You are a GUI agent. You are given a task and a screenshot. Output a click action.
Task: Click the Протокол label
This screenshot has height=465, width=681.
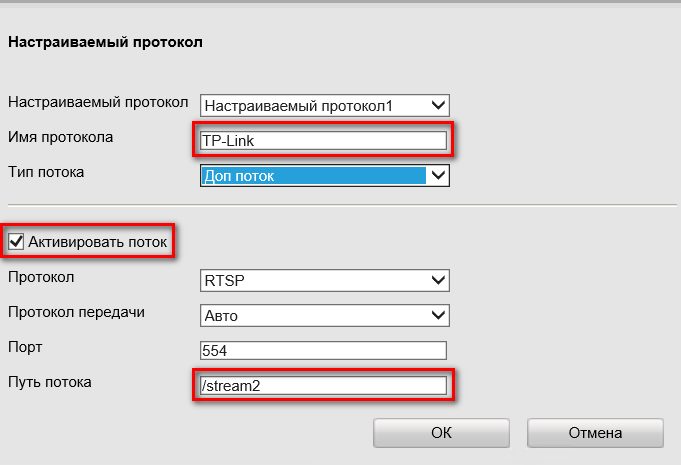[41, 277]
